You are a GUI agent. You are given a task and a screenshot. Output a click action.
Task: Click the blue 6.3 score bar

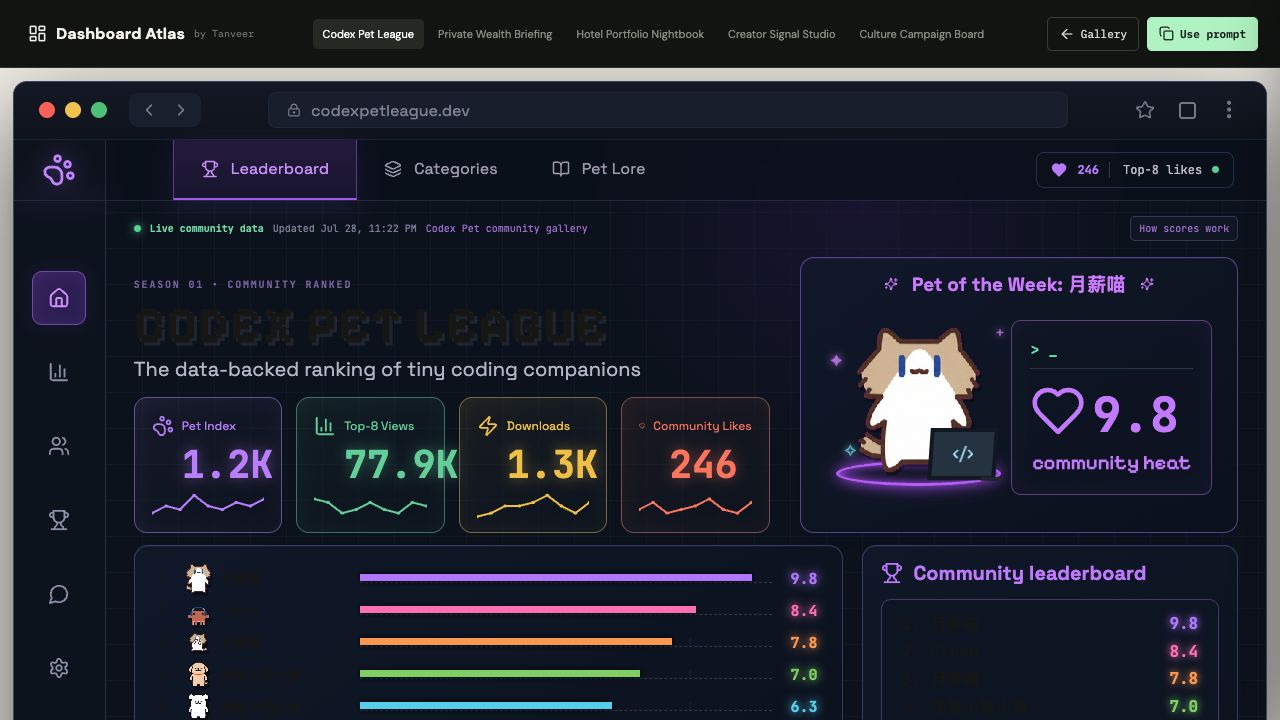click(486, 706)
